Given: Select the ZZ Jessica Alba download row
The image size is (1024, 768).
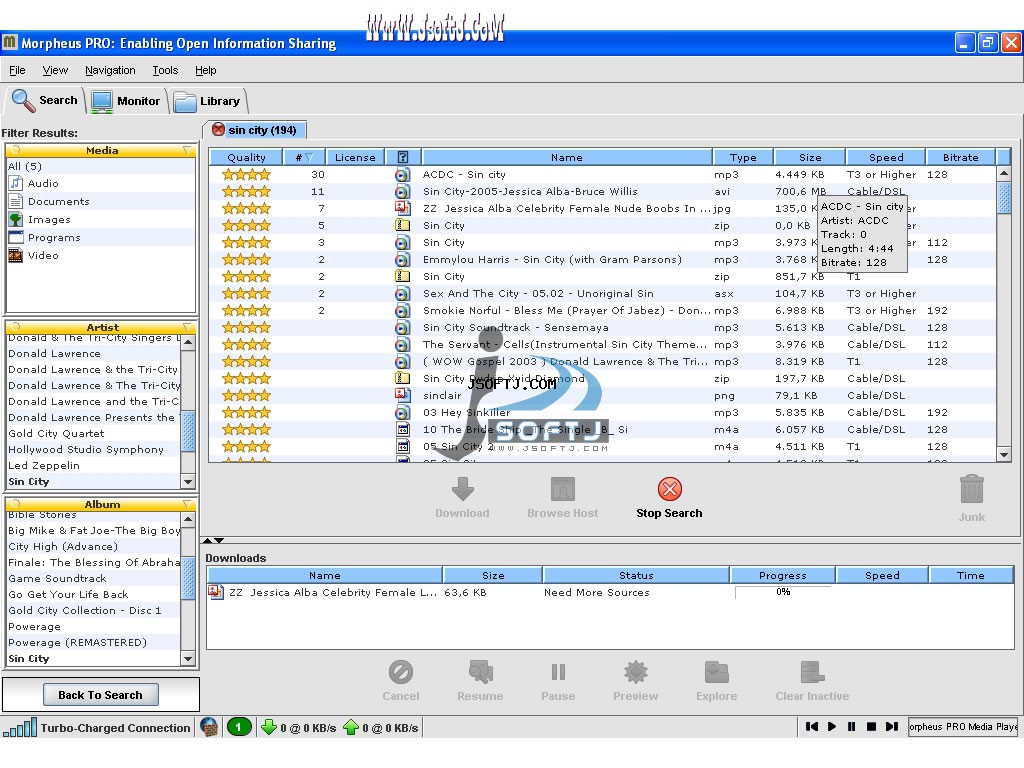Looking at the screenshot, I should click(610, 592).
